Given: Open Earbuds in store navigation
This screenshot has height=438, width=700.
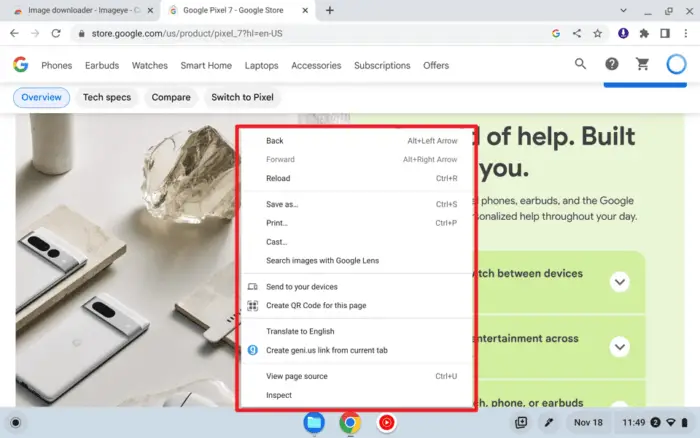Looking at the screenshot, I should (102, 65).
